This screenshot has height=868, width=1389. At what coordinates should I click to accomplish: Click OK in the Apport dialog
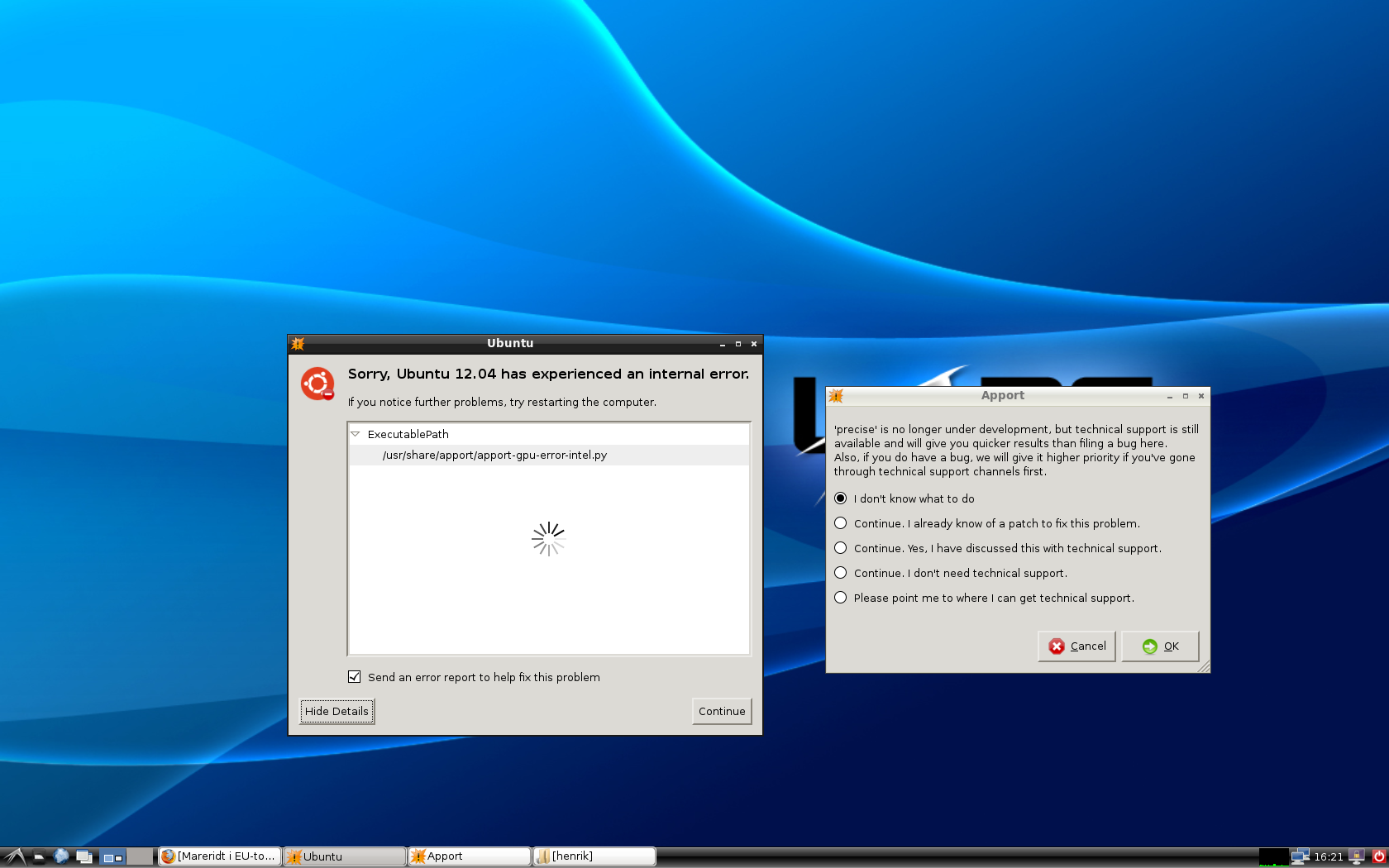1161,646
